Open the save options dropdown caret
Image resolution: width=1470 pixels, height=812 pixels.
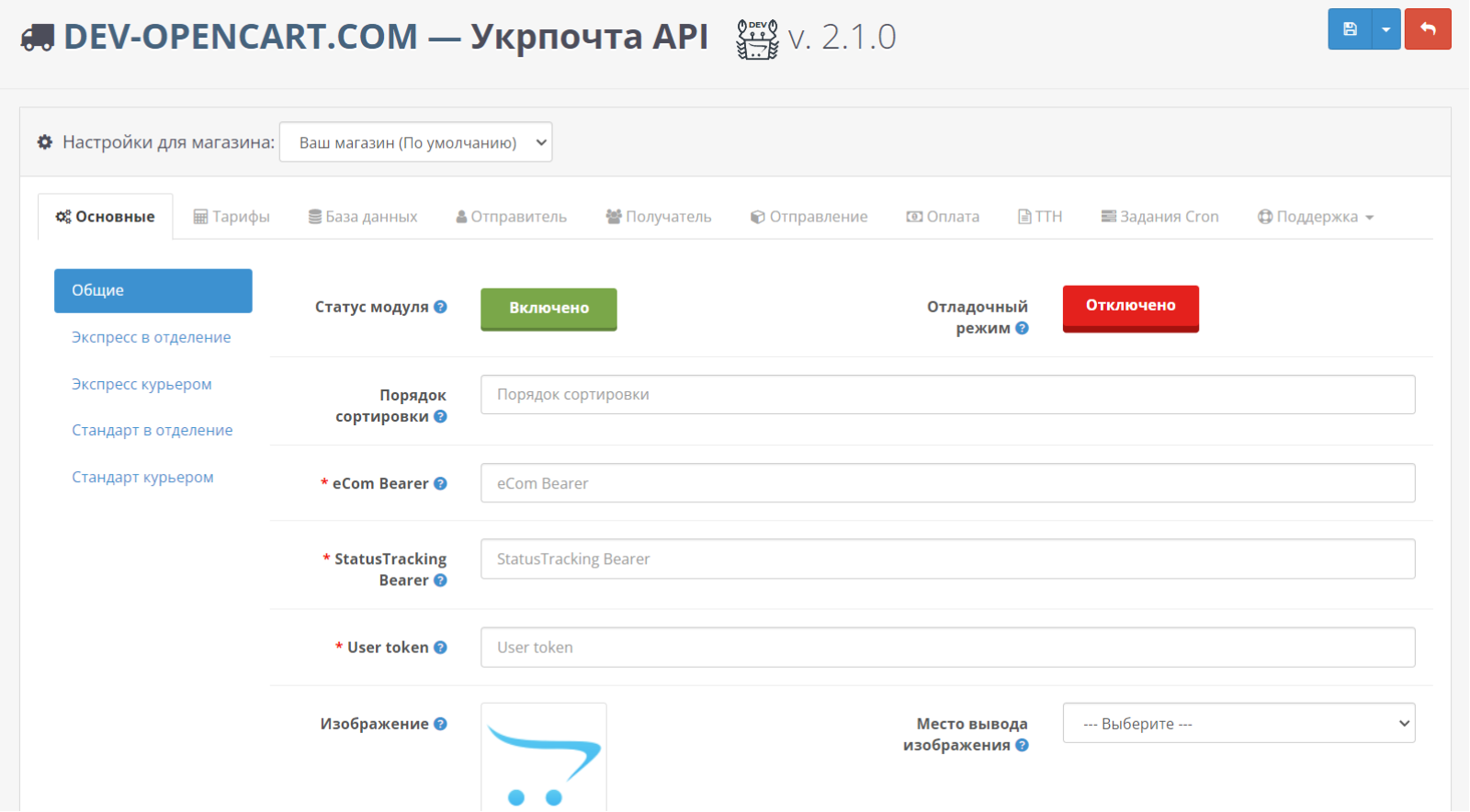[1386, 29]
